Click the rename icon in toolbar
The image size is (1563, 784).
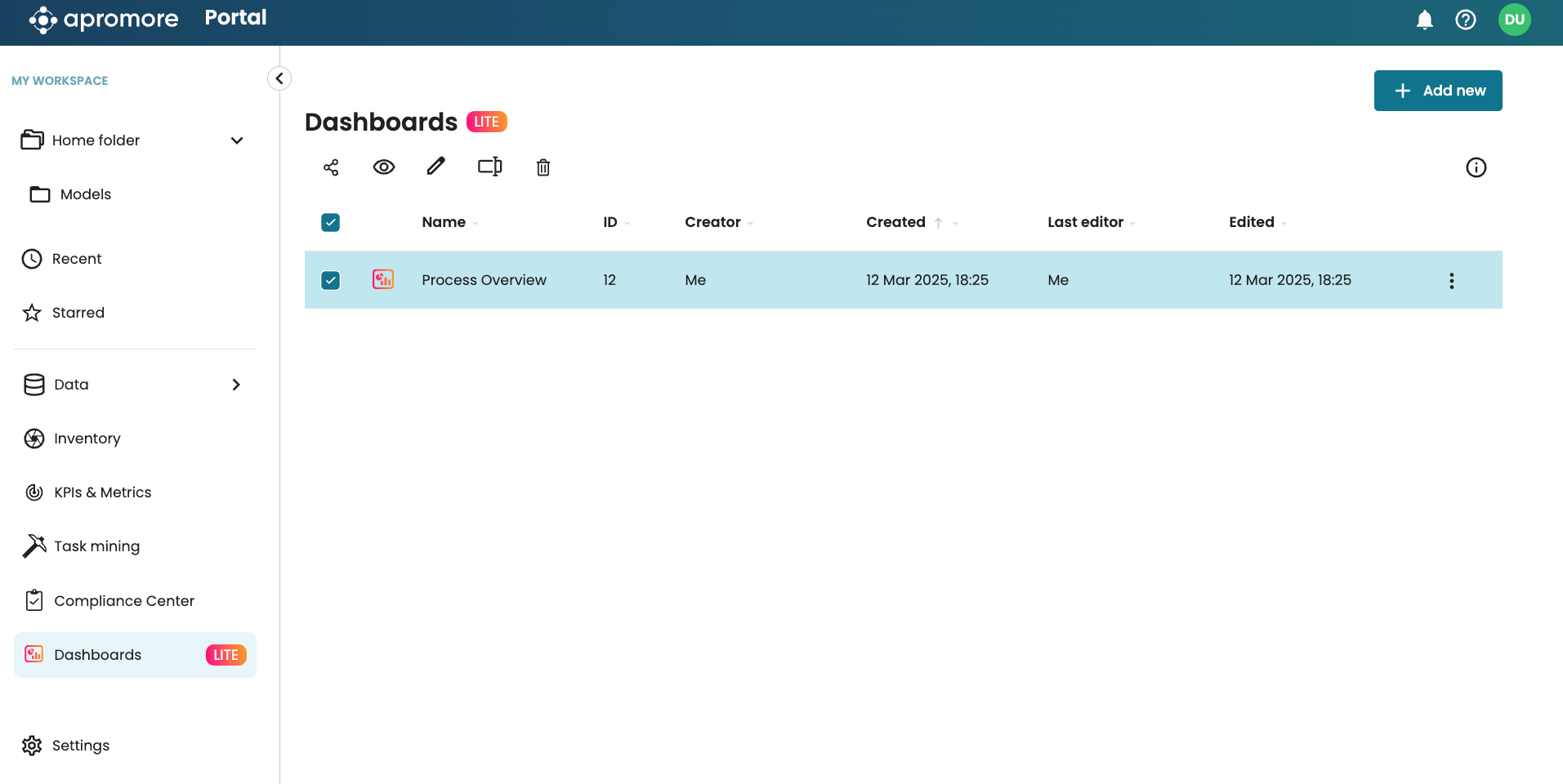490,167
